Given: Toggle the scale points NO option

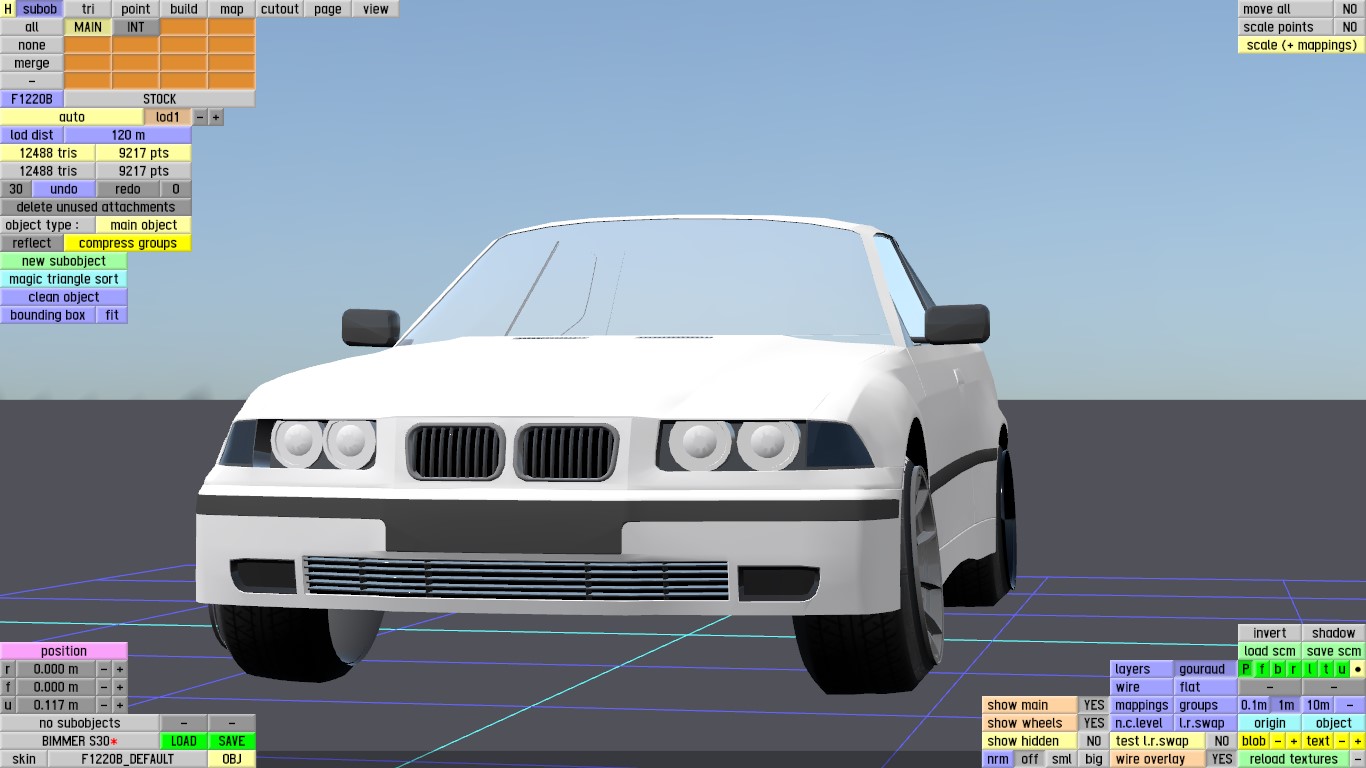Looking at the screenshot, I should (x=1350, y=27).
